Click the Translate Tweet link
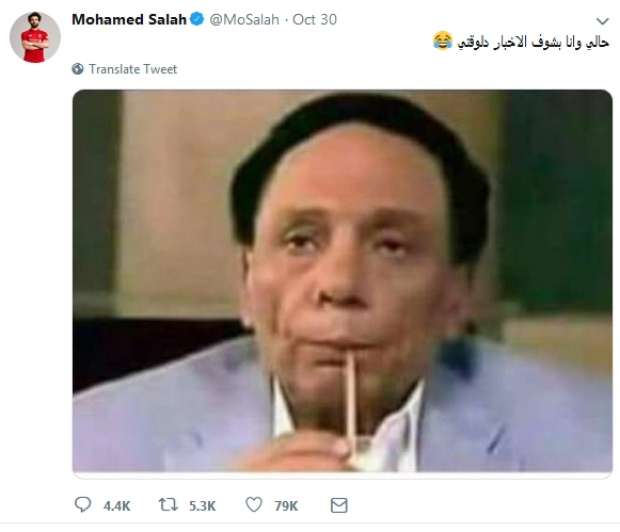This screenshot has height=532, width=620. point(133,69)
